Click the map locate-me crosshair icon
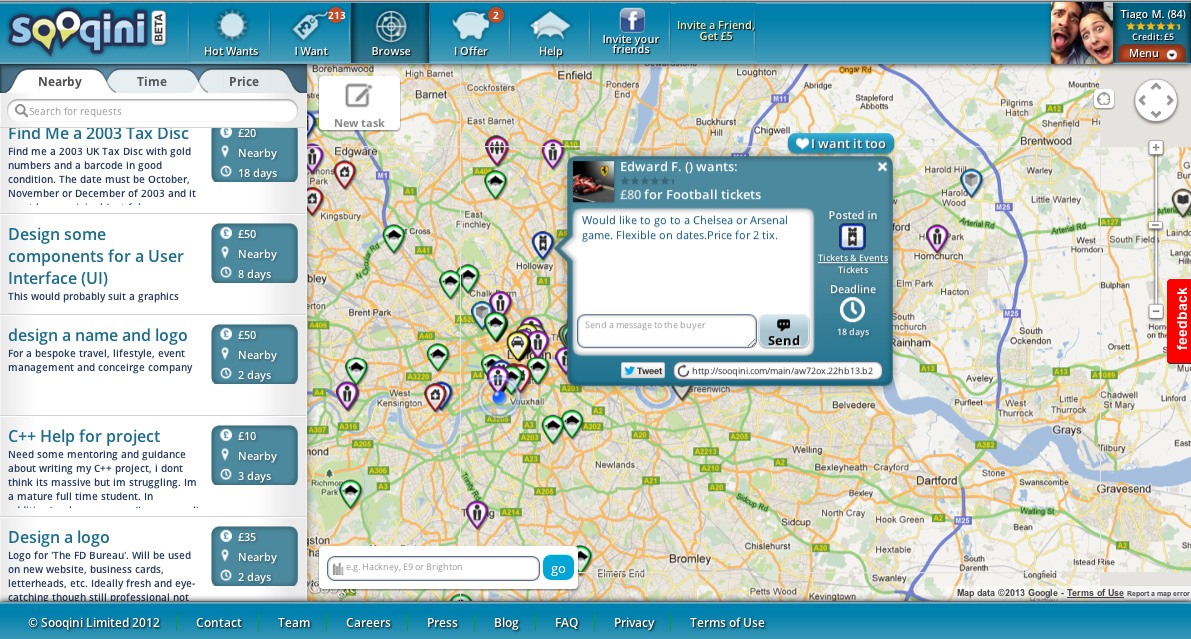Viewport: 1191px width, 639px height. pyautogui.click(x=1104, y=99)
